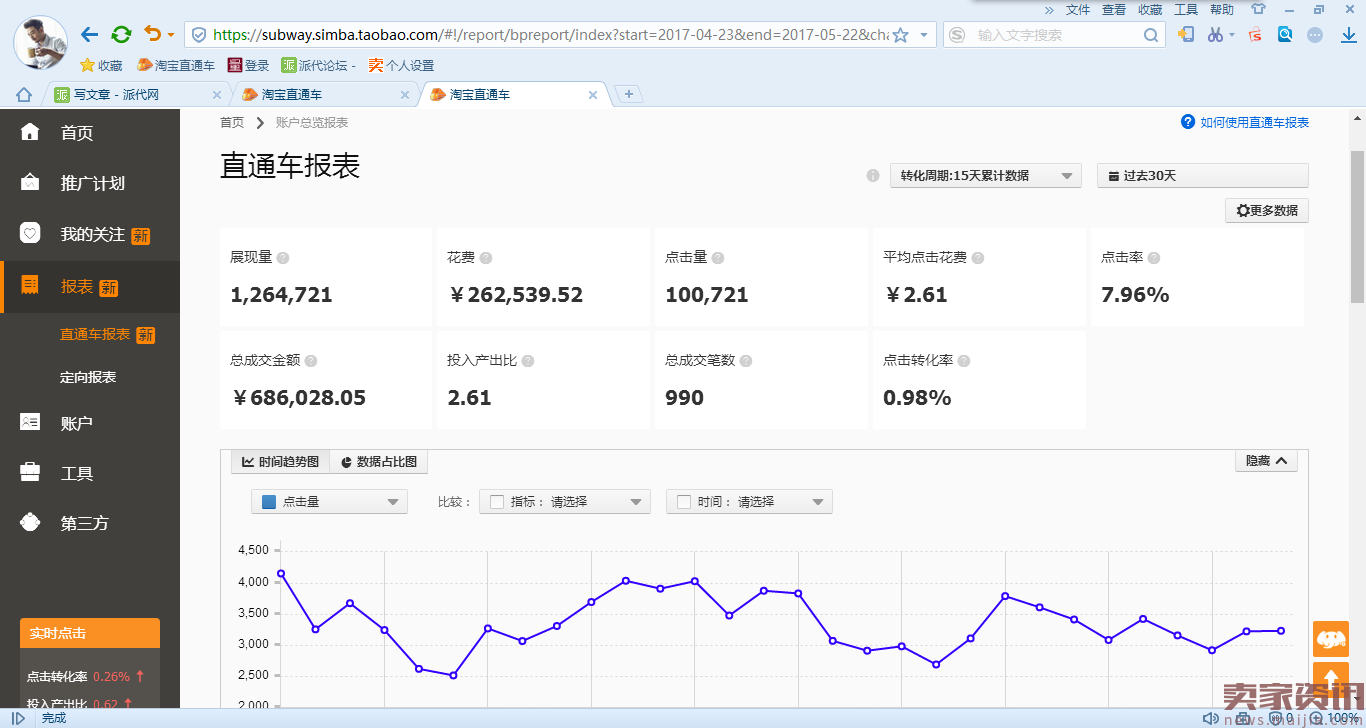Select 报表 in the left sidebar
This screenshot has height=728, width=1366.
[90, 287]
